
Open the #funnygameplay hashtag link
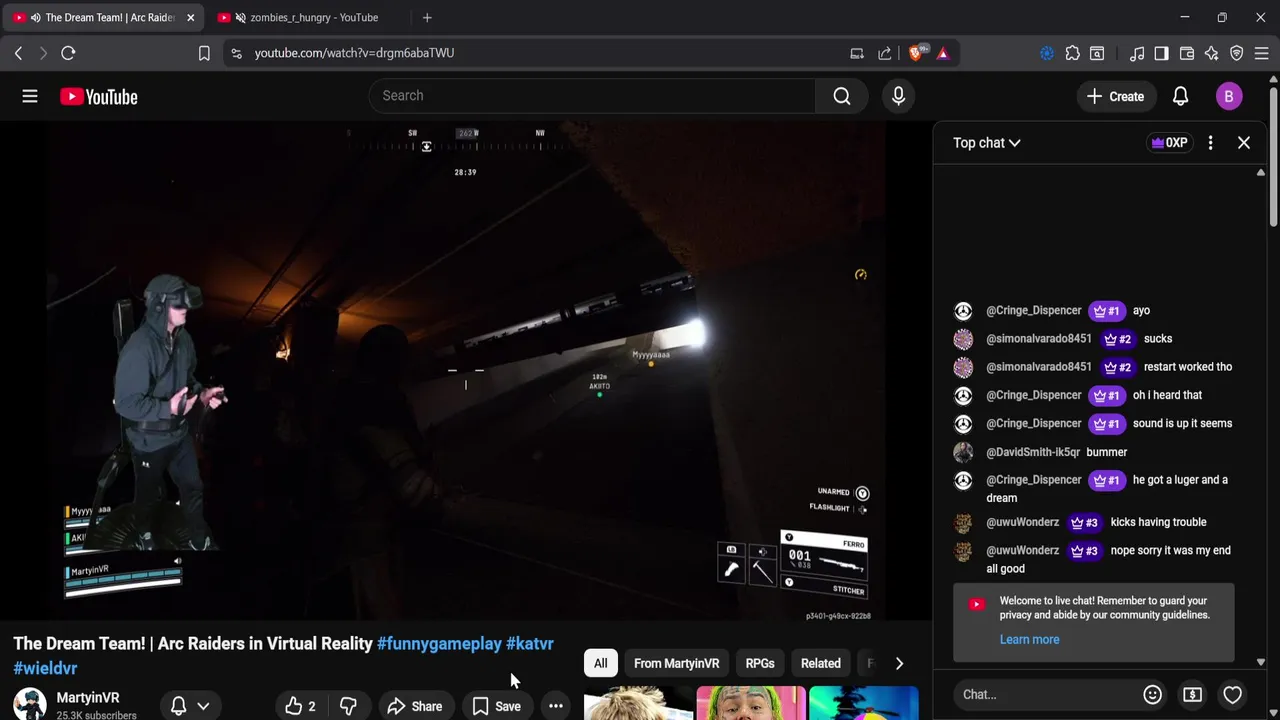point(439,644)
